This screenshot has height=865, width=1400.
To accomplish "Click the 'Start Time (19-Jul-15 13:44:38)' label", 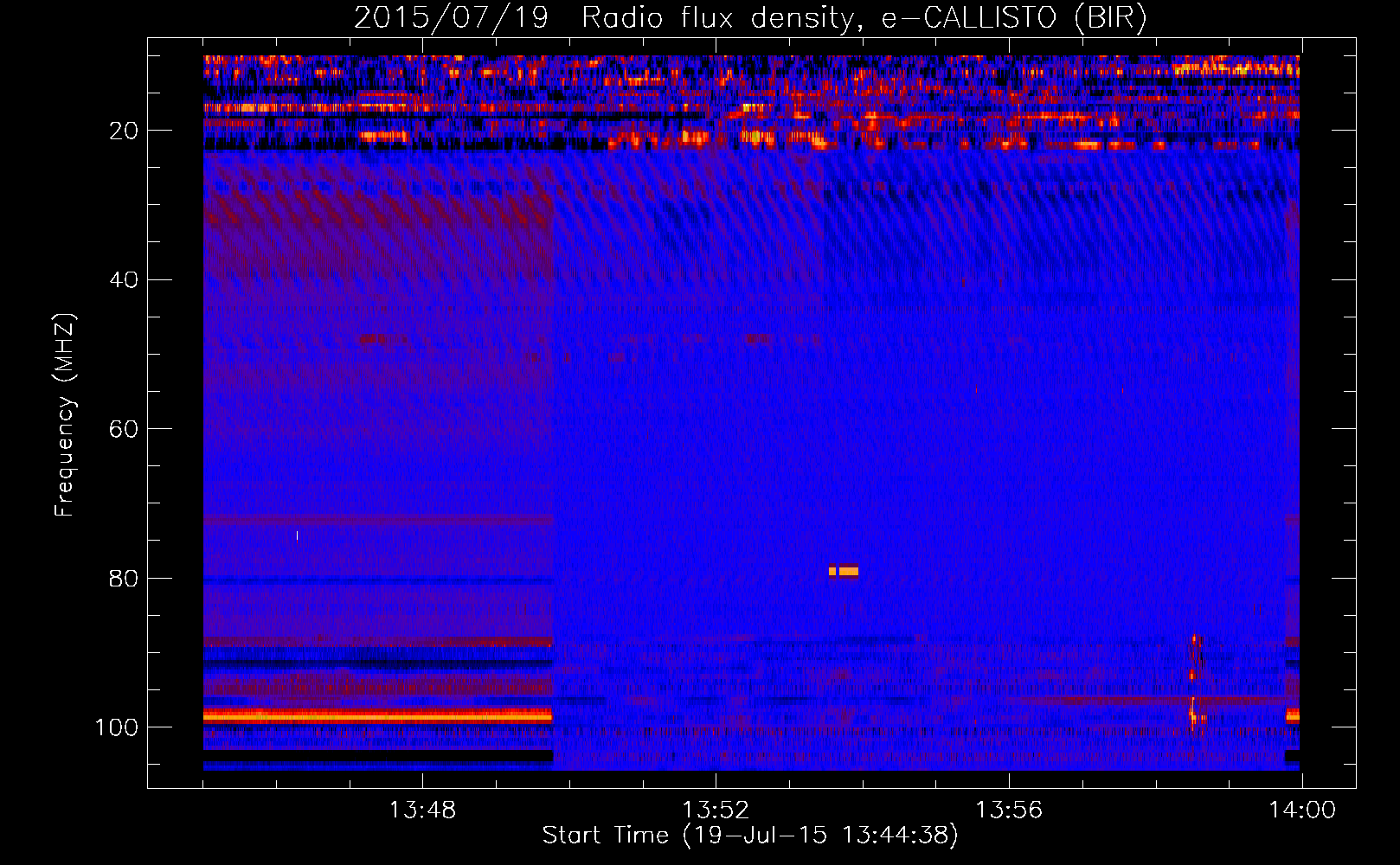I will point(750,836).
